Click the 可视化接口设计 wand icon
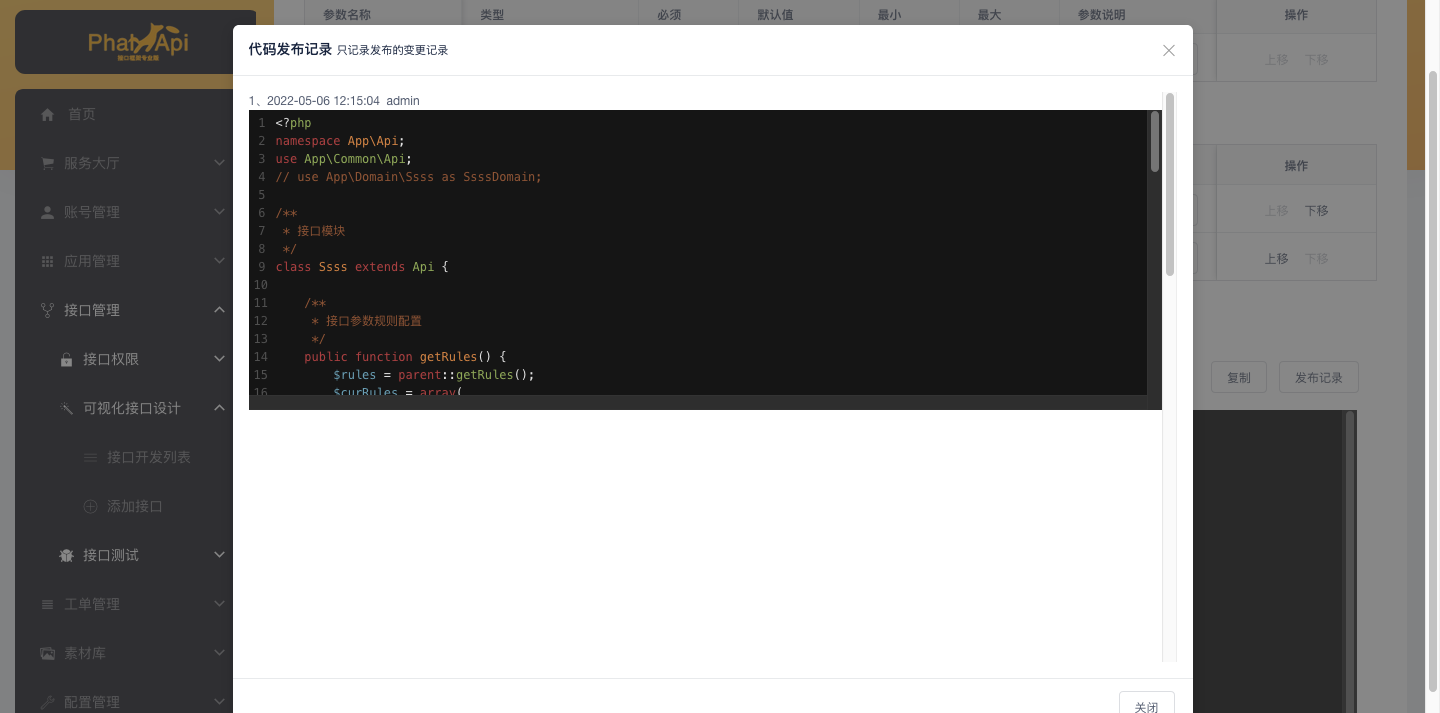This screenshot has height=713, width=1440. pos(66,408)
